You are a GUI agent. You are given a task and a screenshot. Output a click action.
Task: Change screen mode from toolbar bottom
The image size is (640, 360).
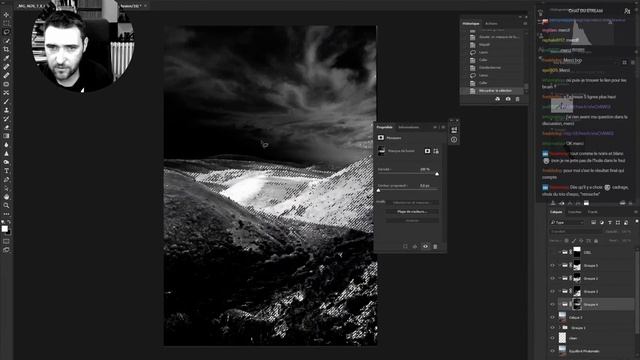[x=6, y=250]
